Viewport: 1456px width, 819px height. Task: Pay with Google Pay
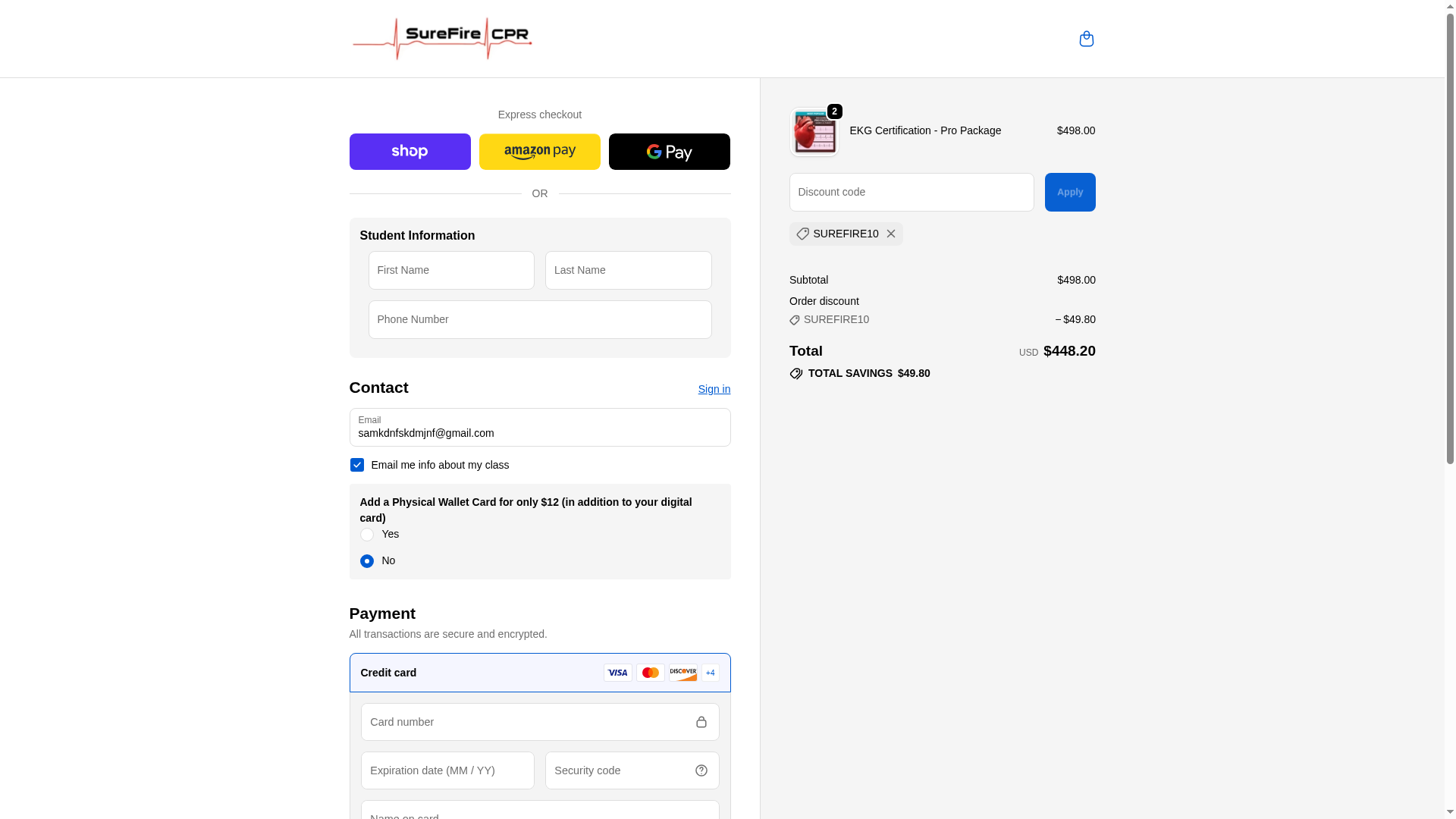coord(670,152)
